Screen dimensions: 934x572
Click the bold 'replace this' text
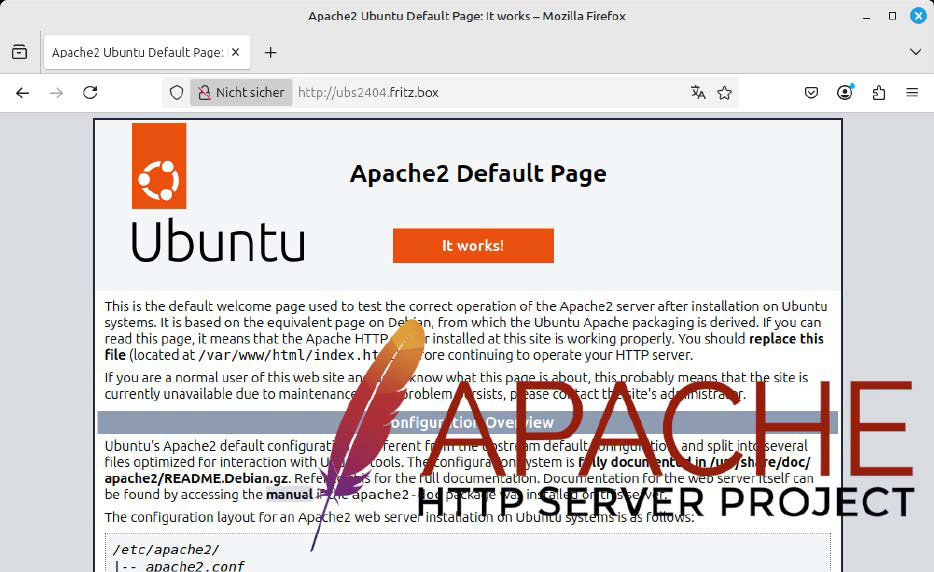pyautogui.click(x=786, y=338)
